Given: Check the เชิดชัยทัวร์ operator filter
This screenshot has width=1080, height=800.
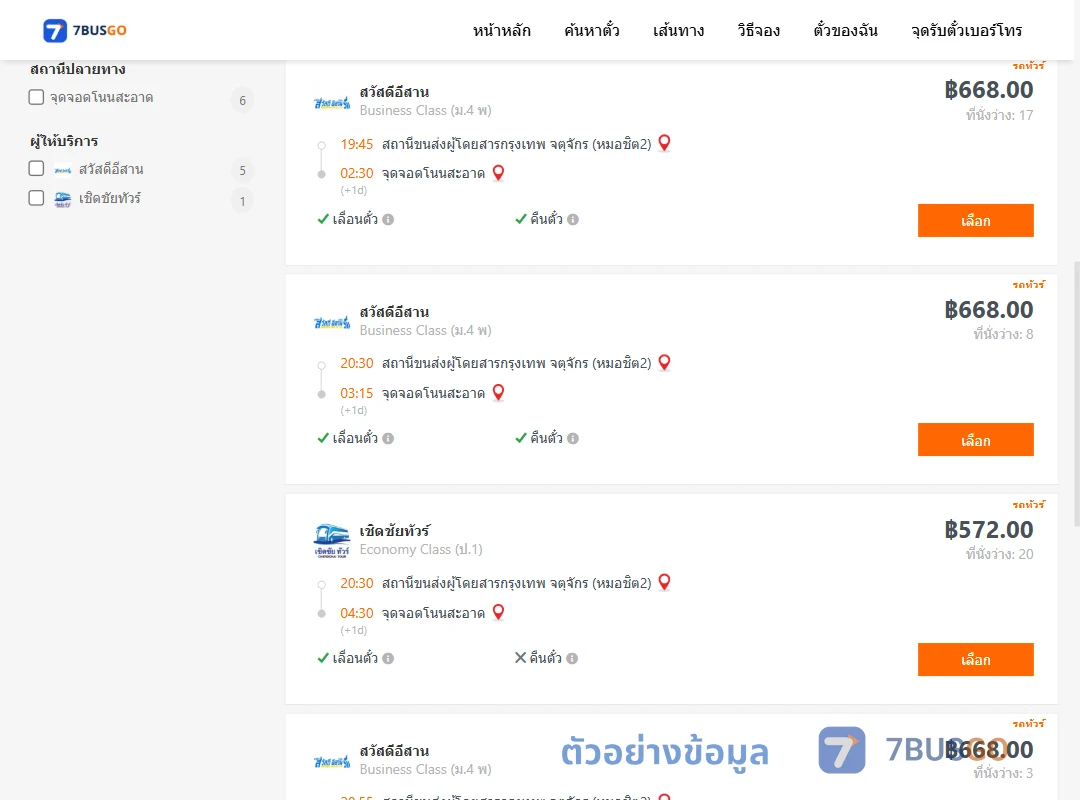Looking at the screenshot, I should tap(37, 198).
